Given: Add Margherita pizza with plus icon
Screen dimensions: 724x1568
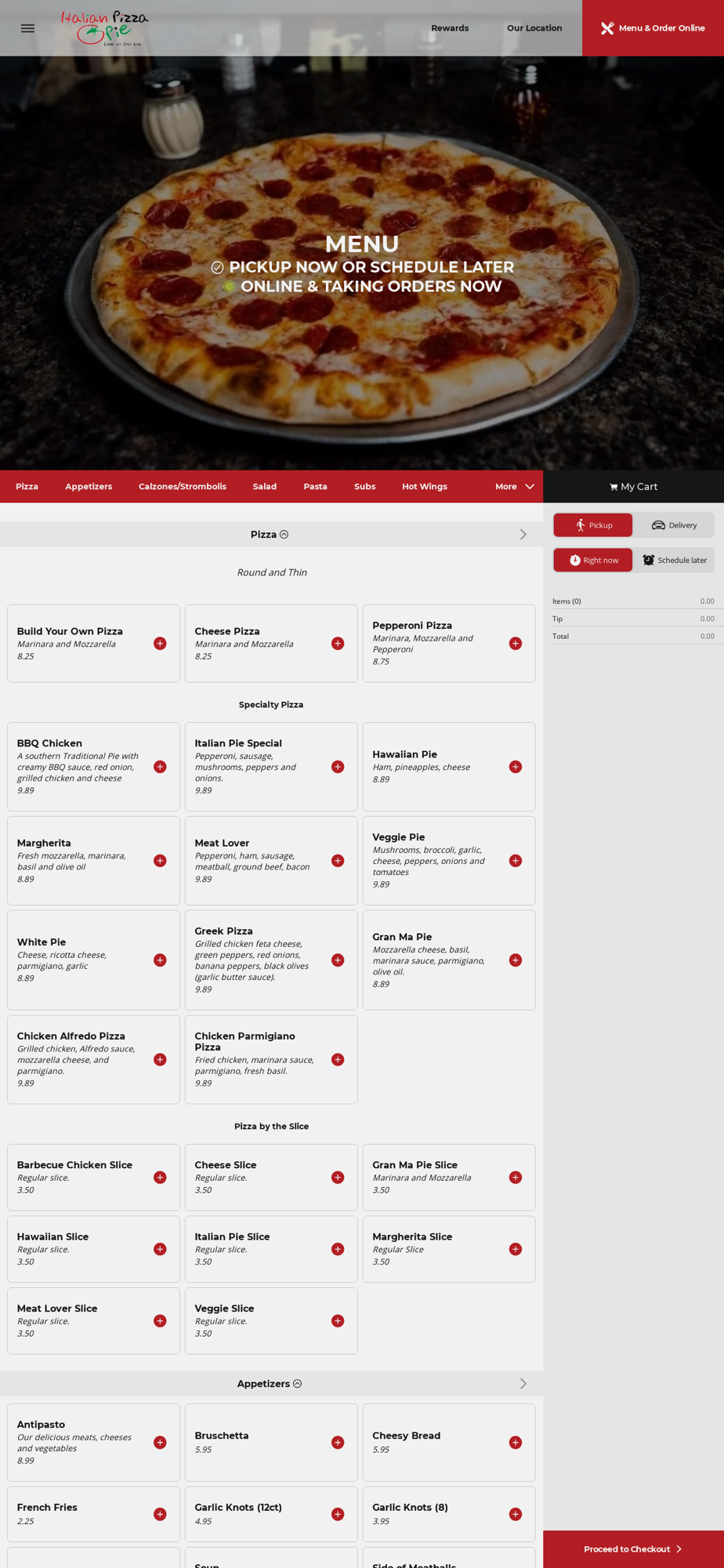Looking at the screenshot, I should pos(160,861).
